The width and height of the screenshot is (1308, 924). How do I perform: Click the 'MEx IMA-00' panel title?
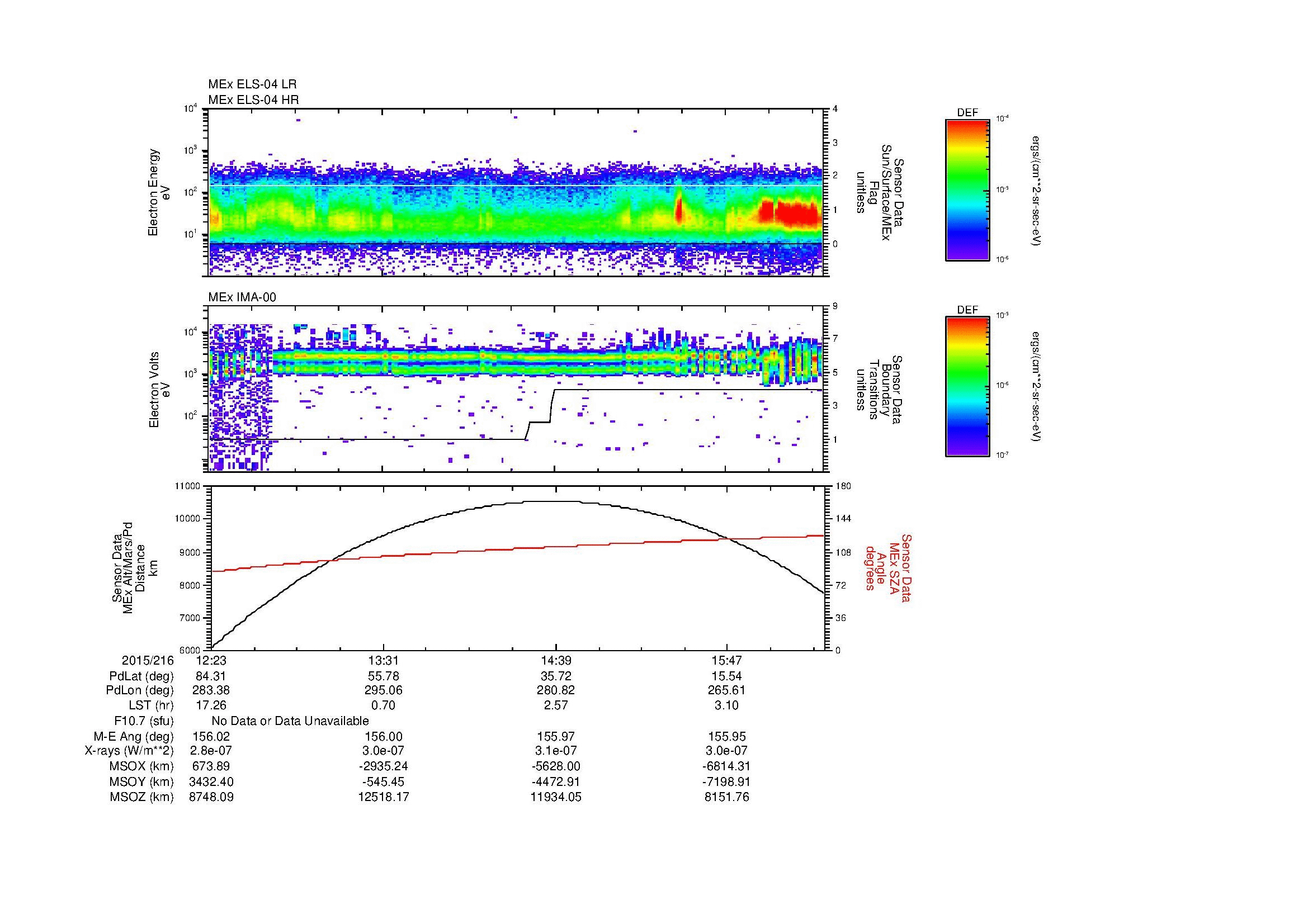242,297
